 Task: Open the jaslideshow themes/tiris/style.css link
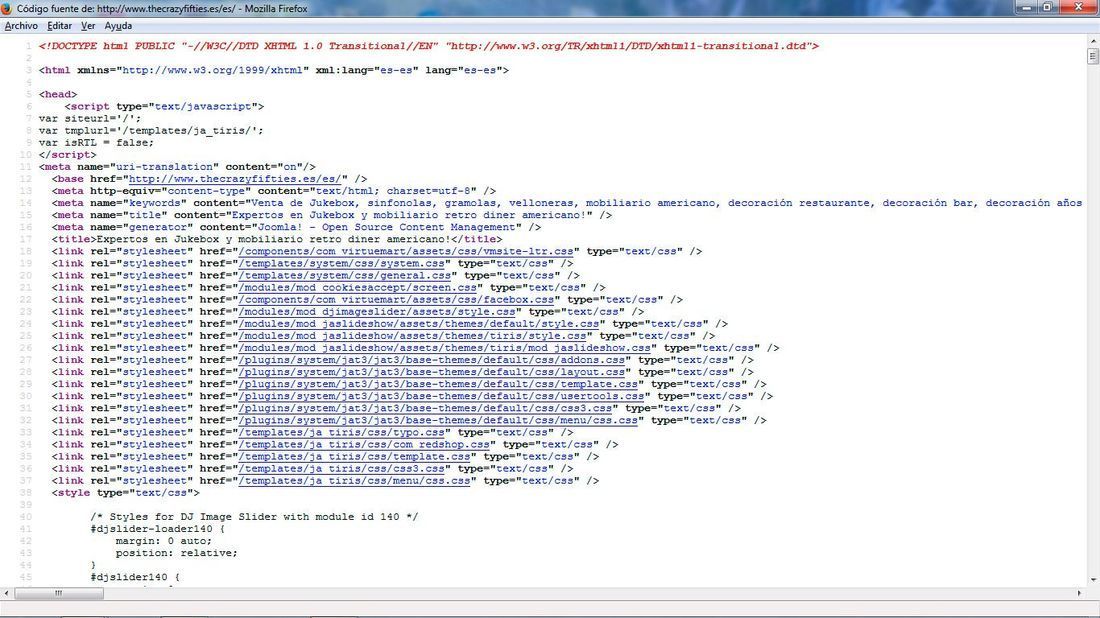412,336
